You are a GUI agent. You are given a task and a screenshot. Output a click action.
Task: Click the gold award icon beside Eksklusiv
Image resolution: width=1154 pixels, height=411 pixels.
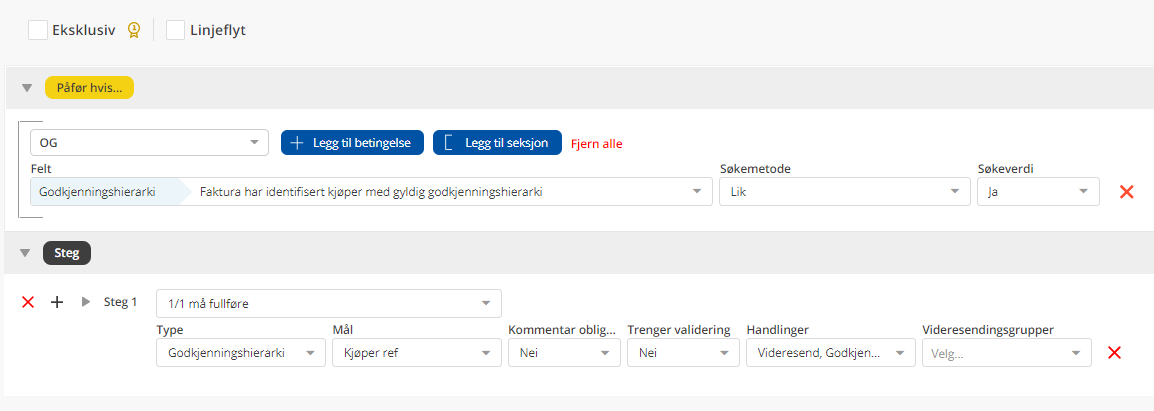coord(133,30)
